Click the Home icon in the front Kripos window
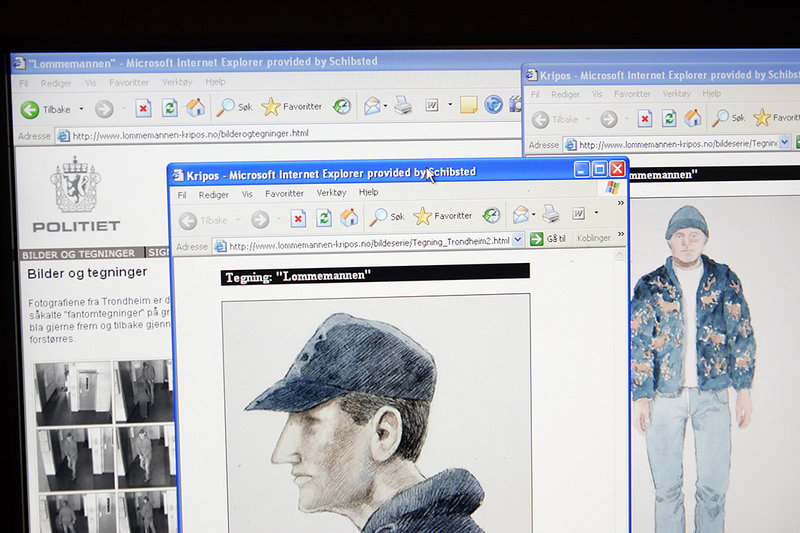The image size is (800, 533). coord(349,218)
